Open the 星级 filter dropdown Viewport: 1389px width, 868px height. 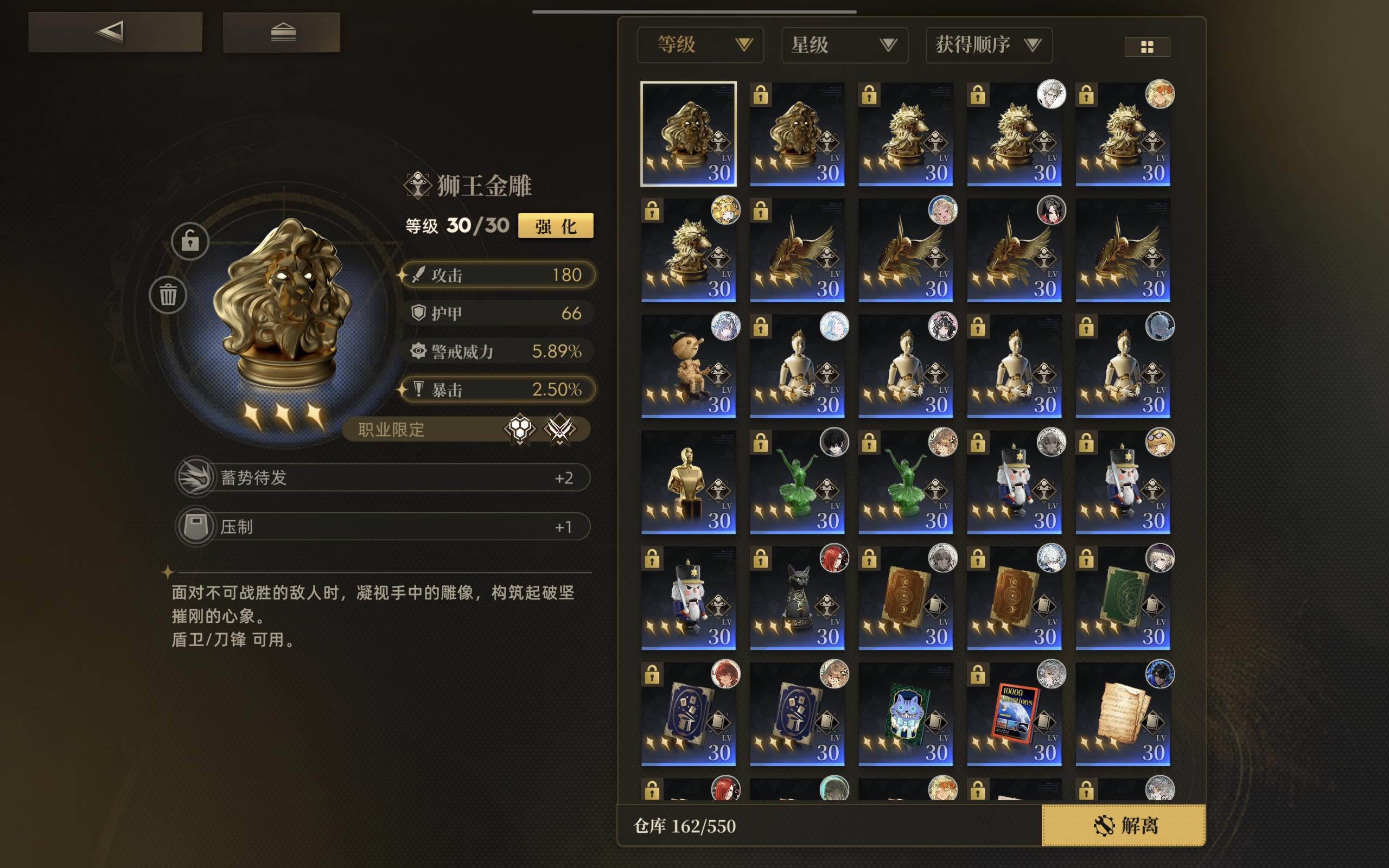(x=844, y=45)
